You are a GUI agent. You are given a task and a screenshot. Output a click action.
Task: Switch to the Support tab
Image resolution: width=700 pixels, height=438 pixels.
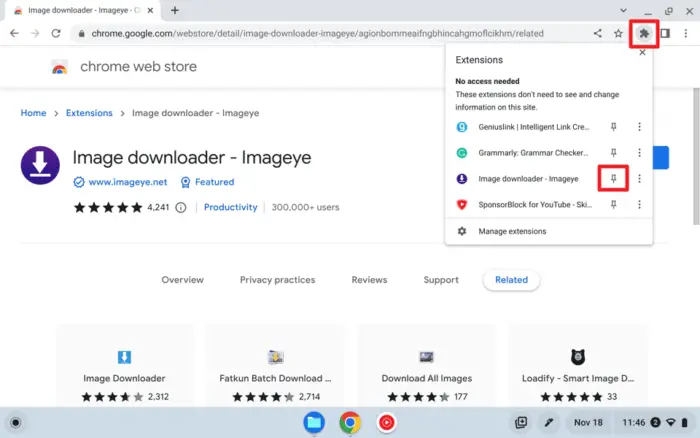441,280
